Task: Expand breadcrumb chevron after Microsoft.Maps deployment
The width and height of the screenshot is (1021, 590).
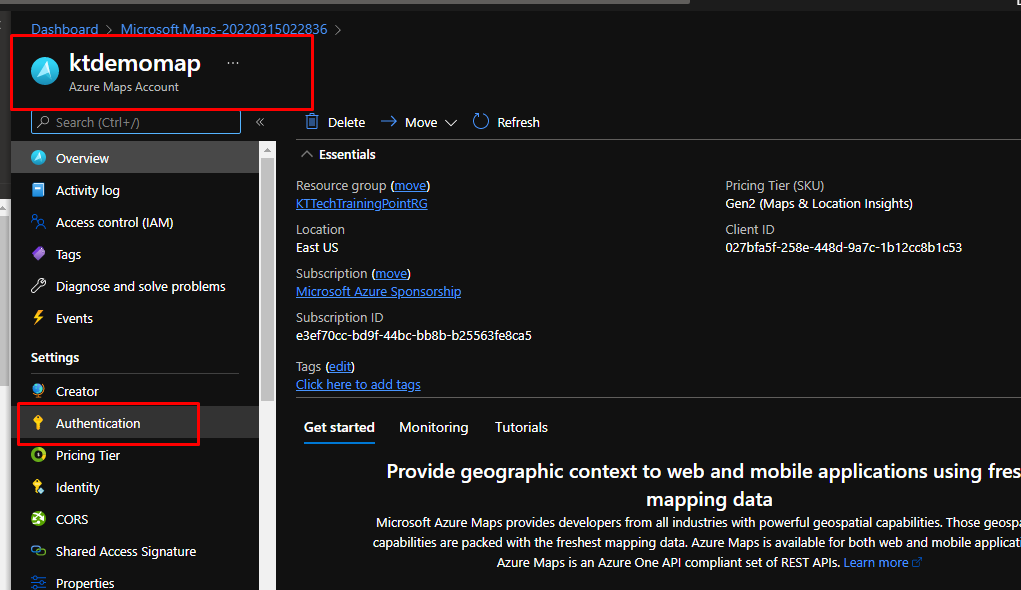Action: coord(338,29)
